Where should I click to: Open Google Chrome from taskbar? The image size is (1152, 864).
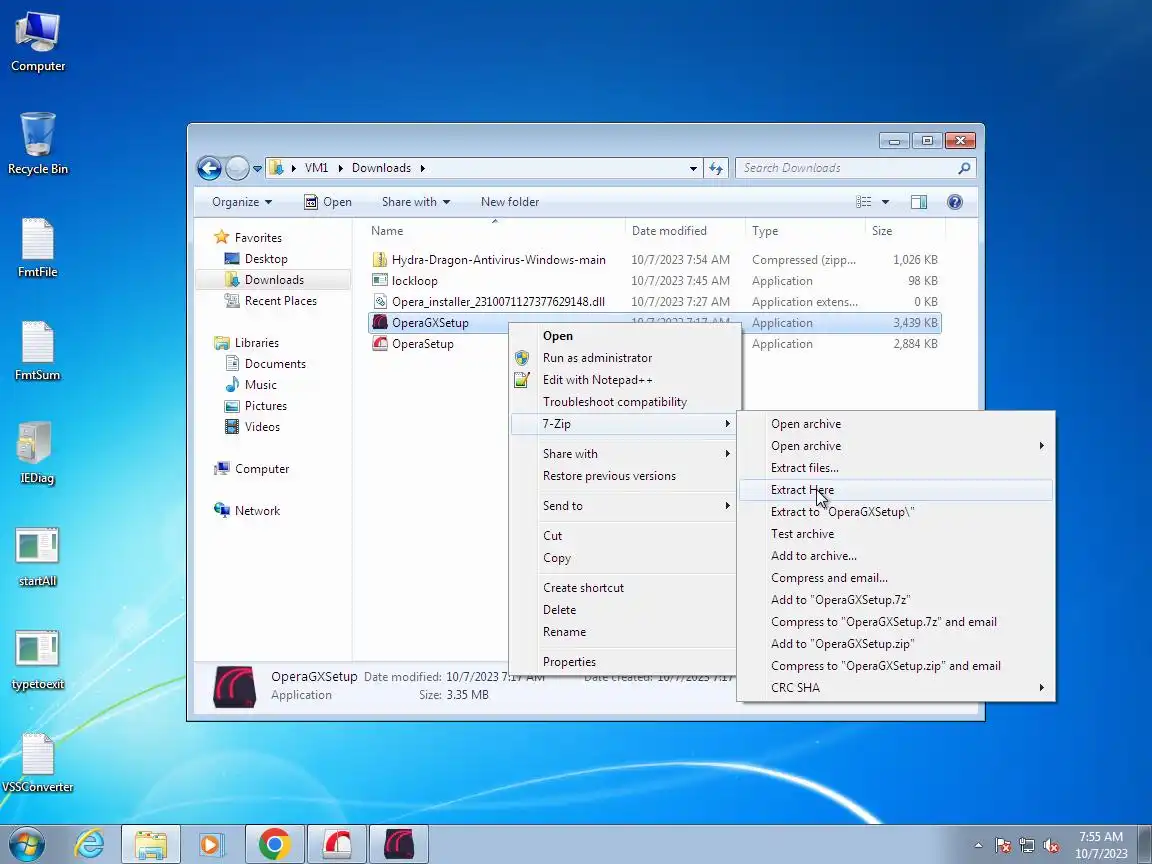click(x=274, y=844)
